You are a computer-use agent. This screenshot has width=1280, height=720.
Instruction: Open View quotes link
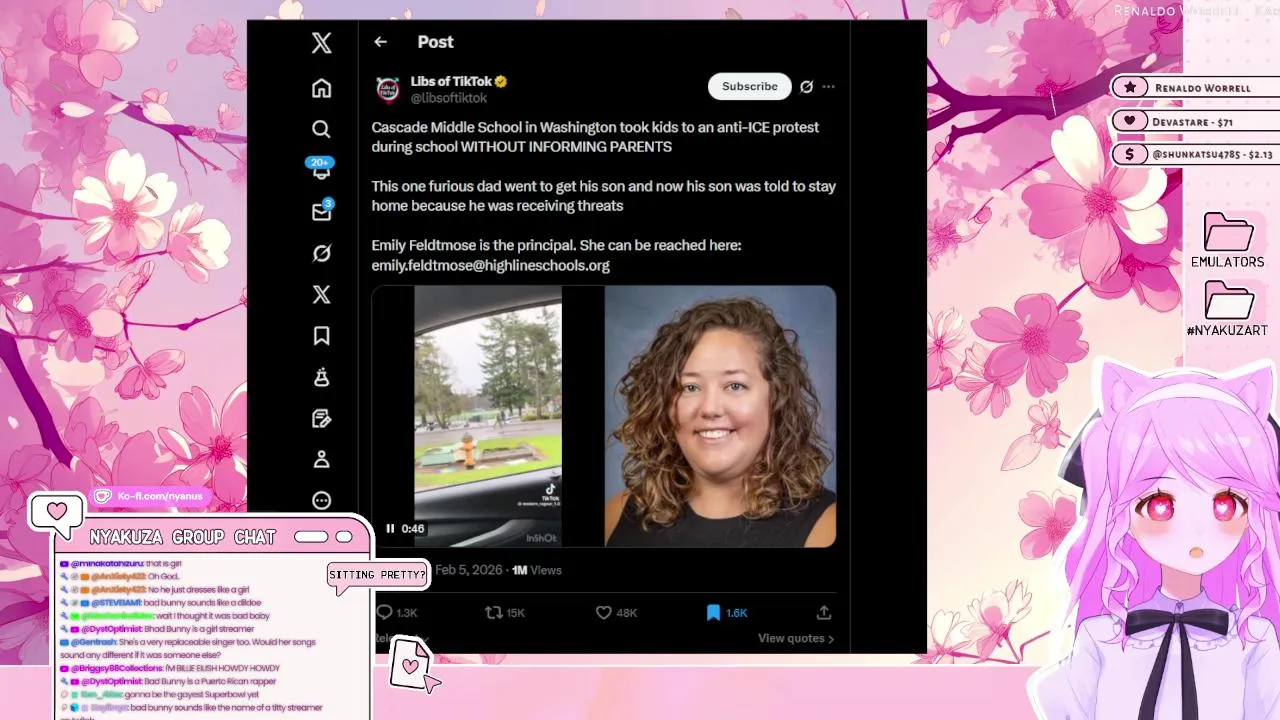tap(796, 638)
